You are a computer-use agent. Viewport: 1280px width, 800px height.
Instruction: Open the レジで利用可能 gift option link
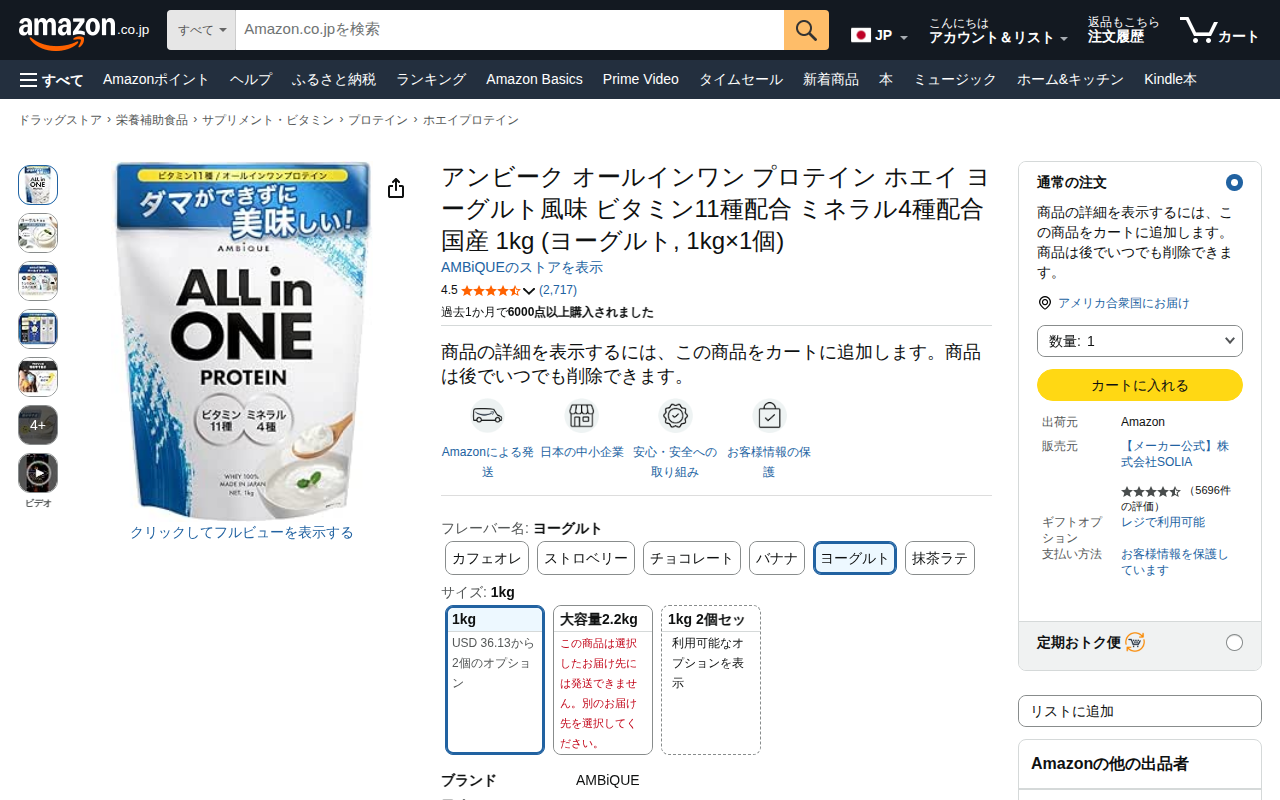pos(1163,522)
